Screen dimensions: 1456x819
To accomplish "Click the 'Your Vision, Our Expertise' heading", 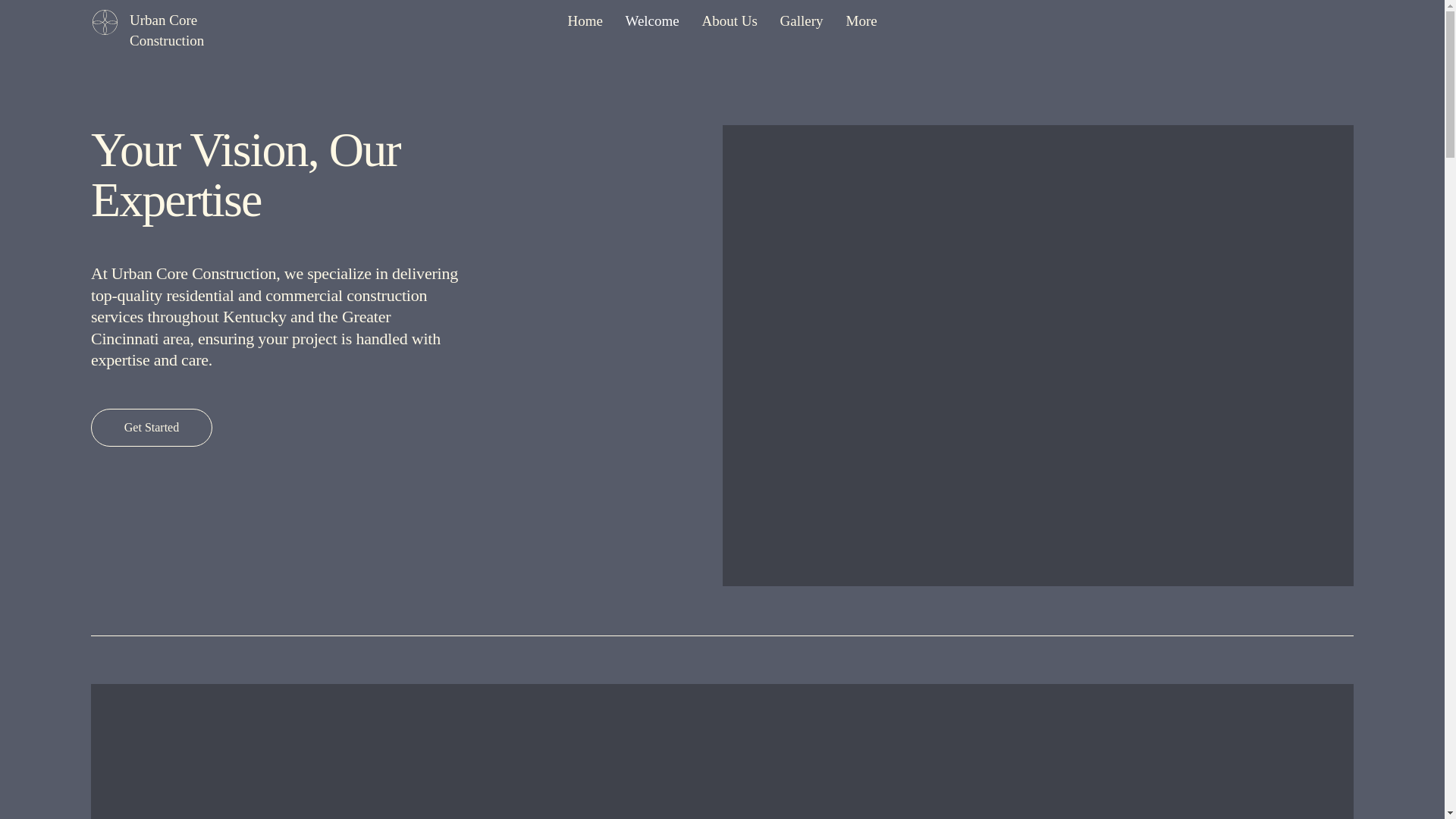I will [x=246, y=175].
